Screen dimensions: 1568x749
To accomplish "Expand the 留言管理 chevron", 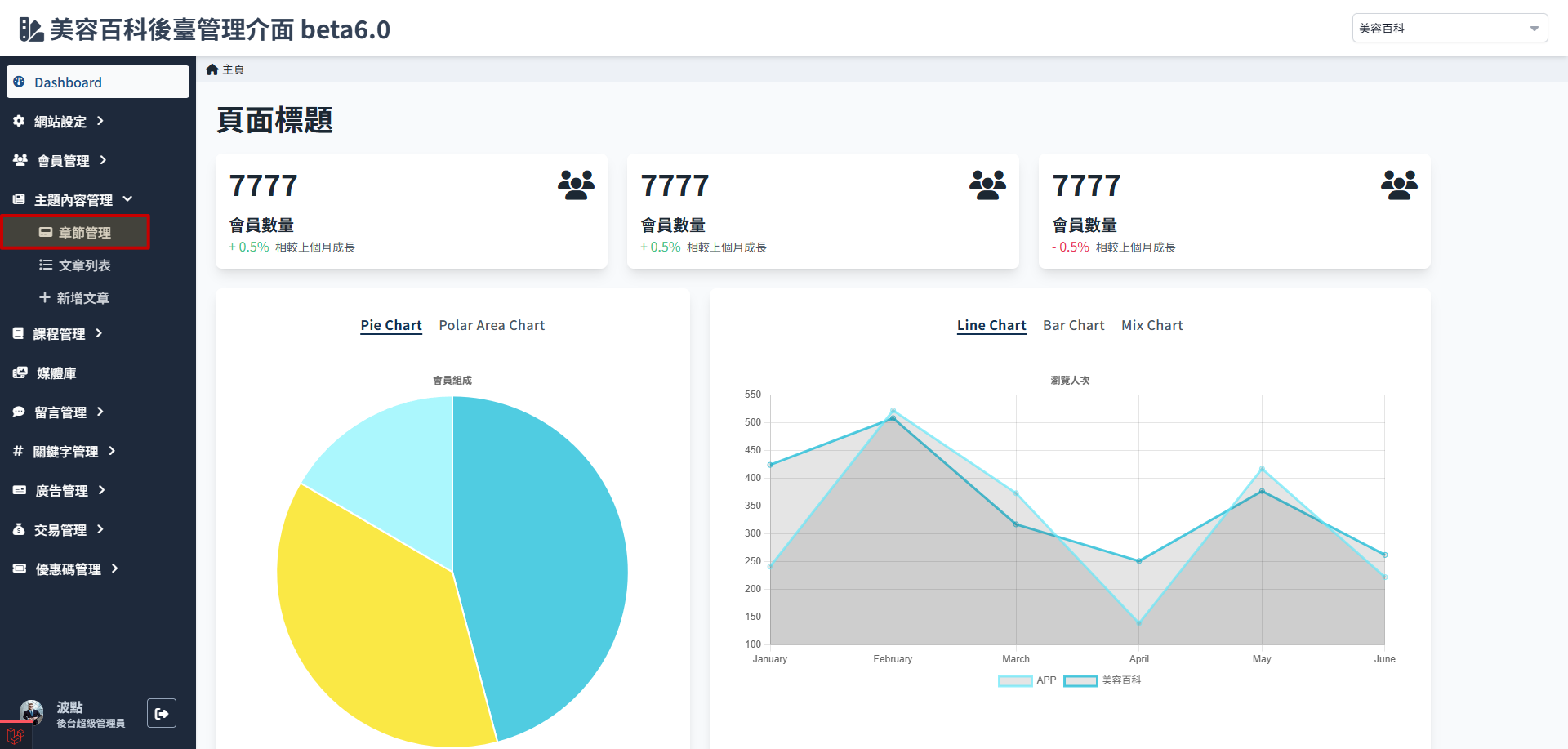I will [100, 412].
